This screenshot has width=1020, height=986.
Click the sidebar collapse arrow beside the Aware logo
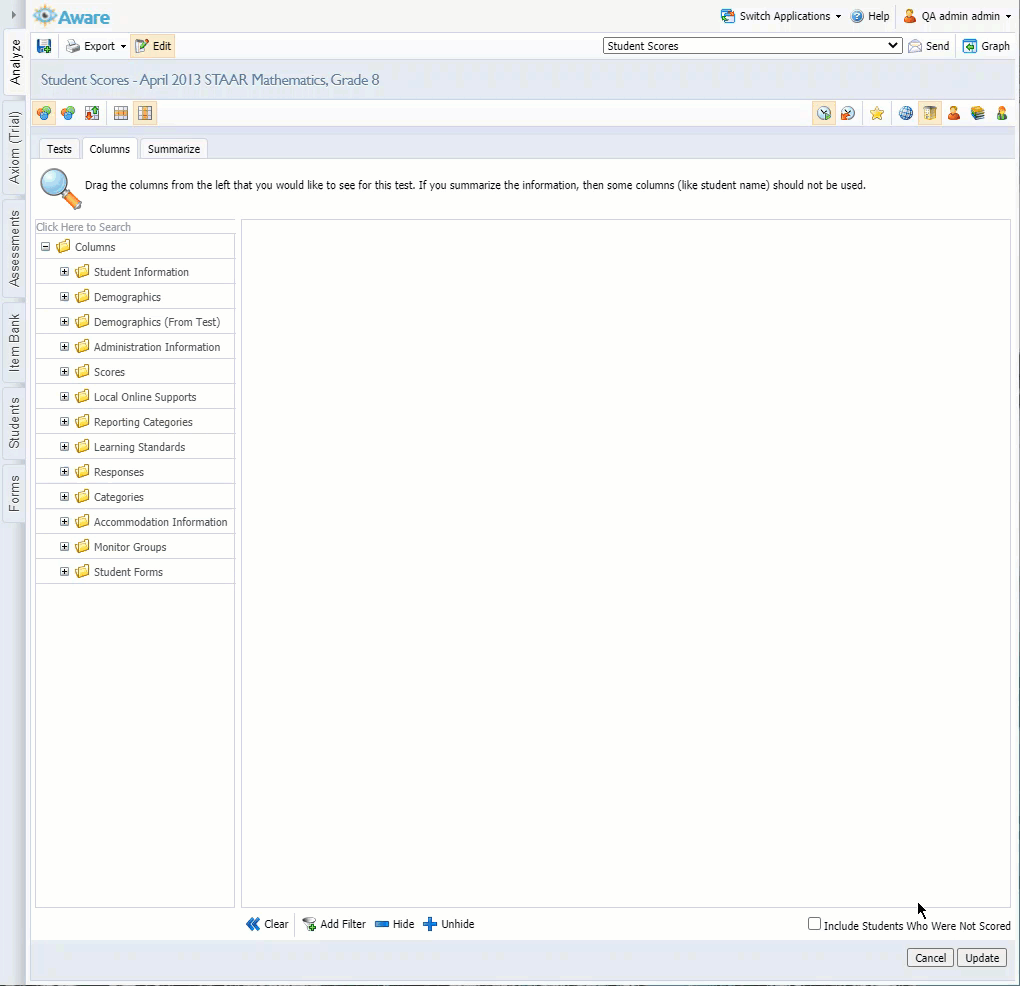(13, 14)
